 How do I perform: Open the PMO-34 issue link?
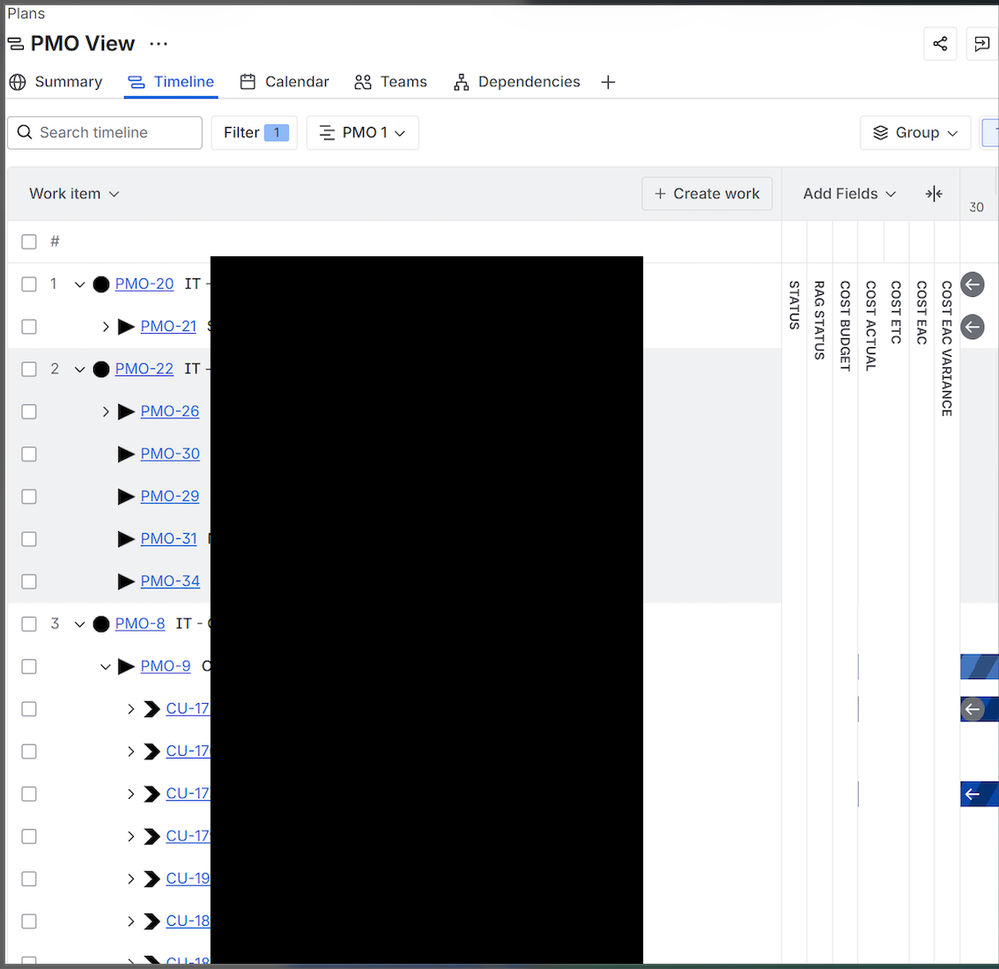pos(170,581)
